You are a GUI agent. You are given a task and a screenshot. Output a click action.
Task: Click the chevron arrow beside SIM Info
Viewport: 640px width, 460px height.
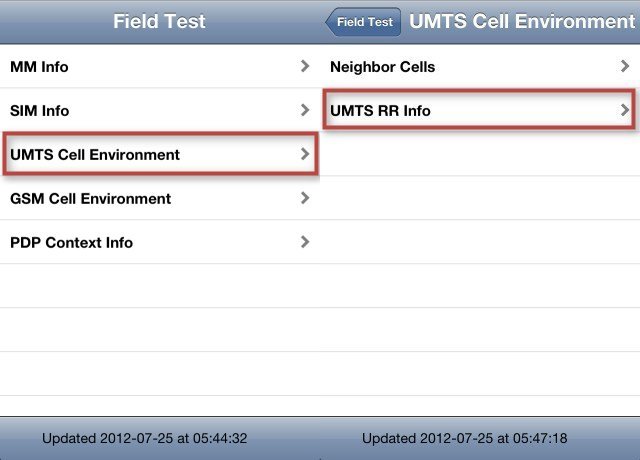click(x=304, y=110)
